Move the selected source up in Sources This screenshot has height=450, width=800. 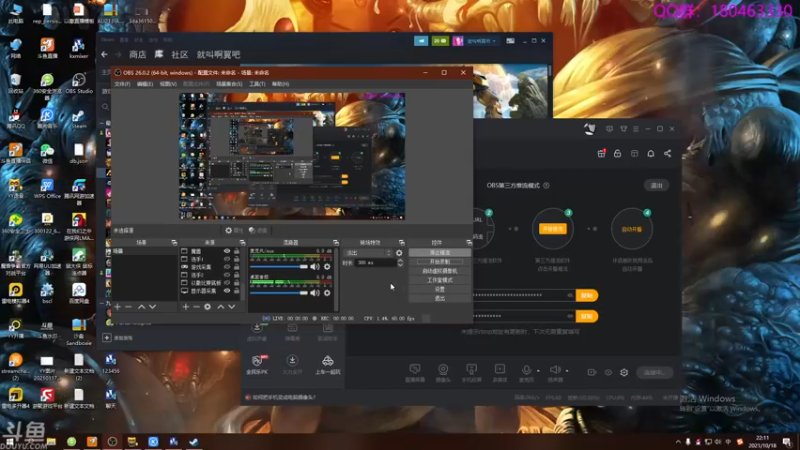(220, 307)
